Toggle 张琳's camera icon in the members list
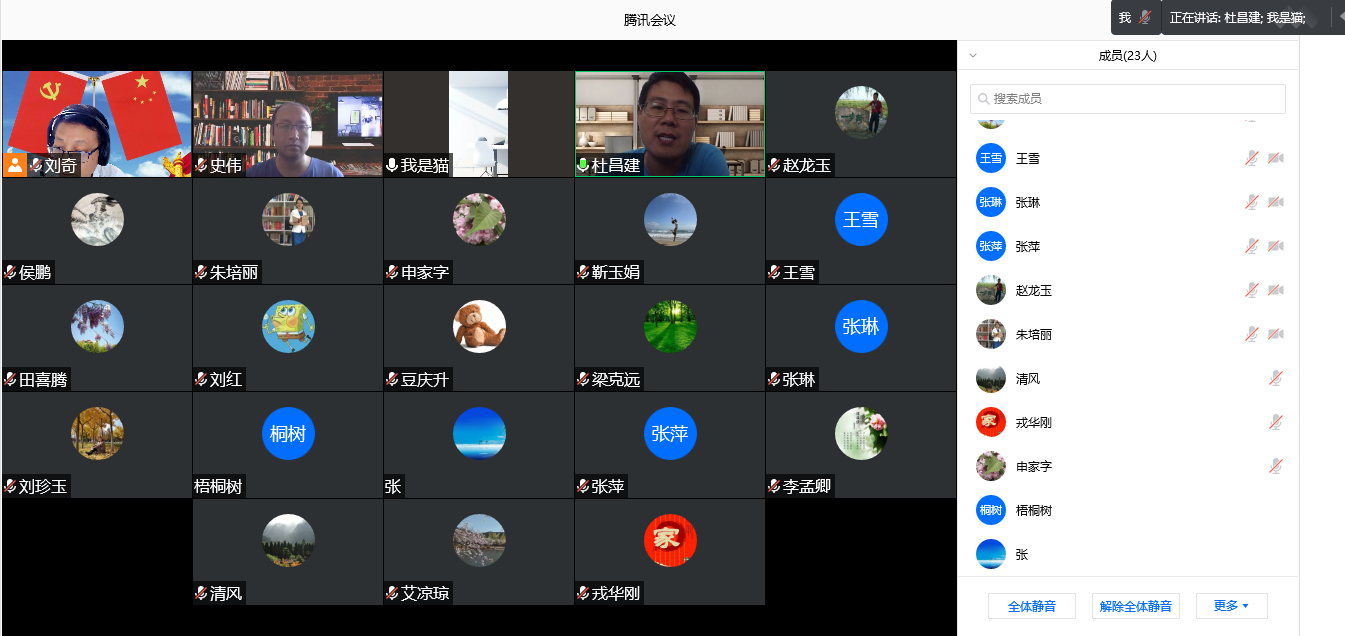 click(x=1276, y=202)
